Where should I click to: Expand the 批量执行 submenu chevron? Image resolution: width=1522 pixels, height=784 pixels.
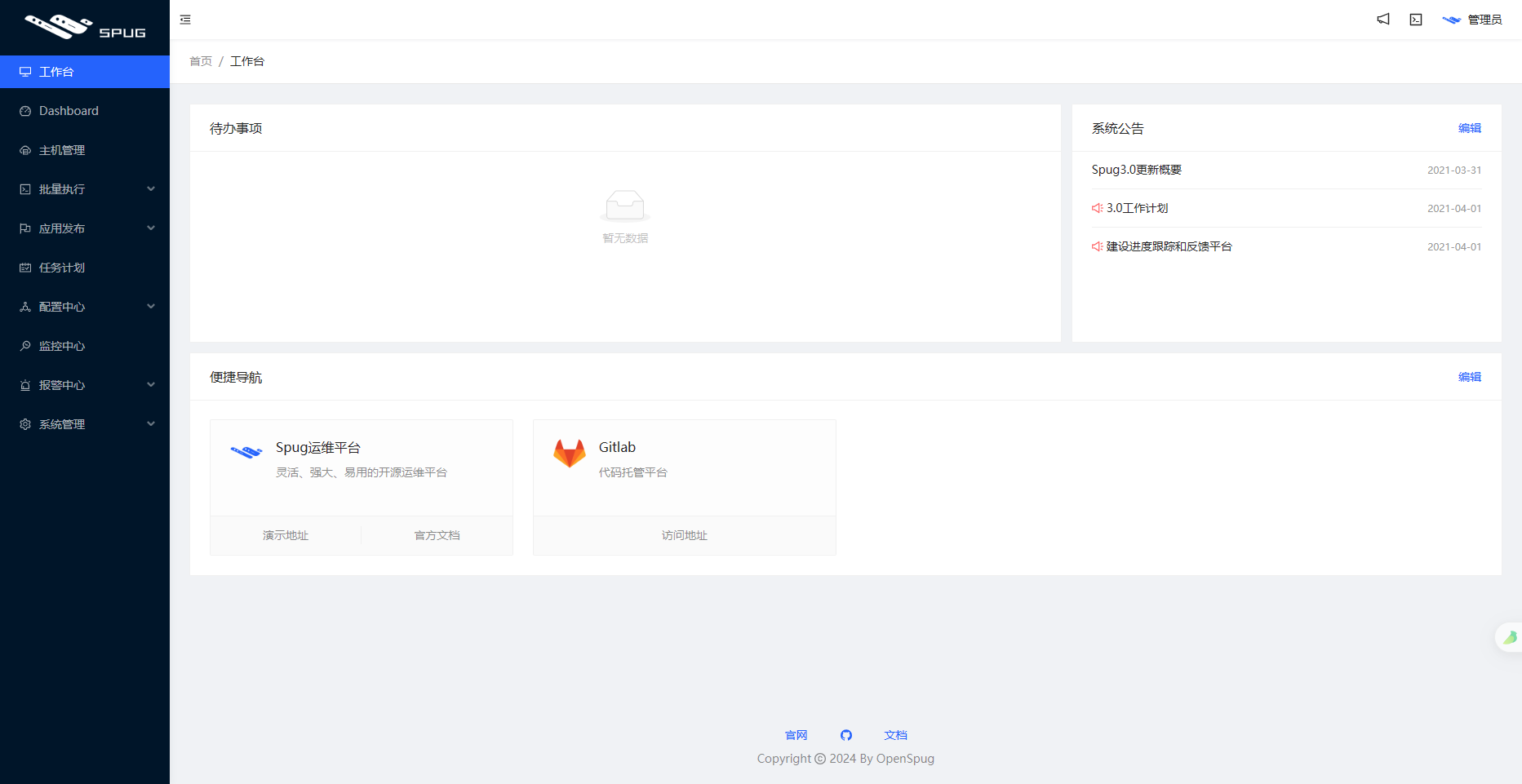151,189
